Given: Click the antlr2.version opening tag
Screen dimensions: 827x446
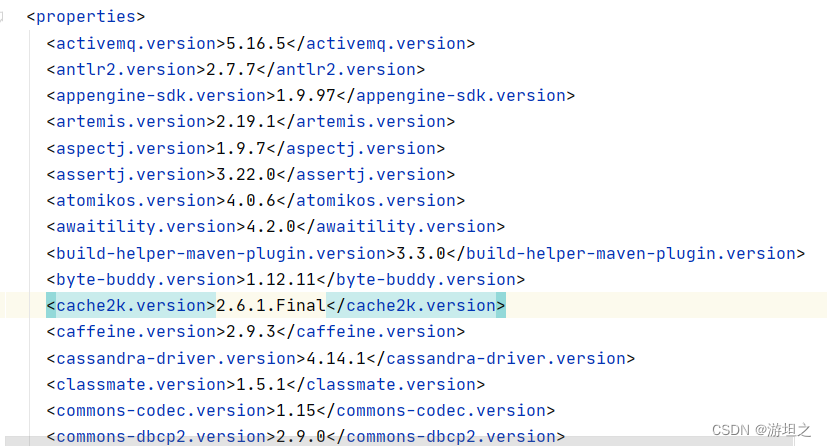Looking at the screenshot, I should click(x=126, y=69).
